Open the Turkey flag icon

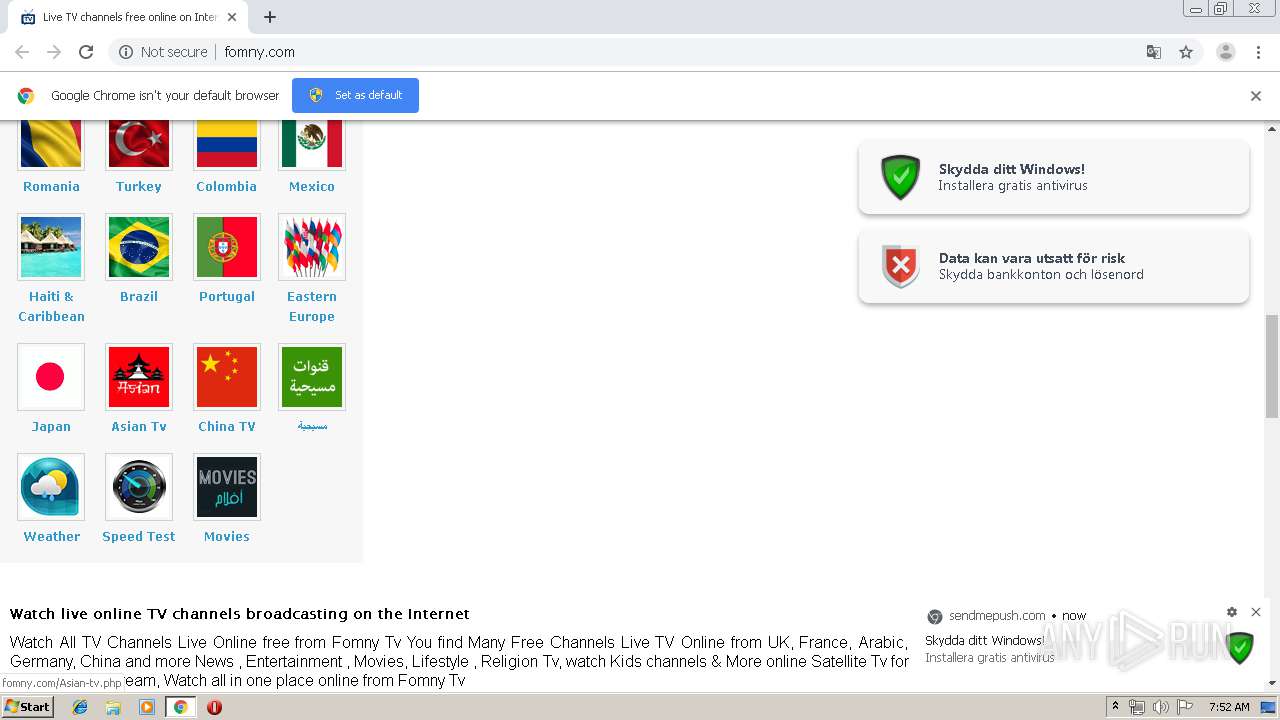[x=139, y=144]
